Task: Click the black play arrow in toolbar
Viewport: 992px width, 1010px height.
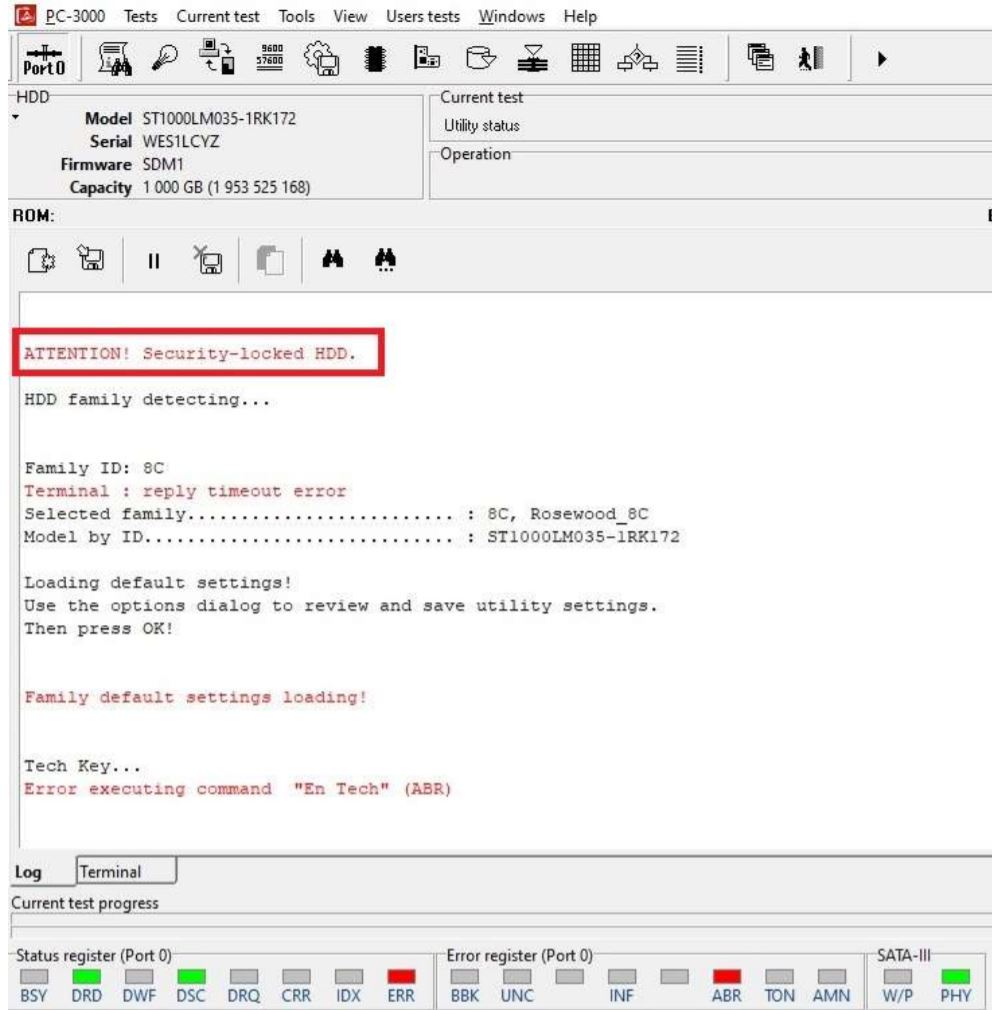Action: [882, 59]
